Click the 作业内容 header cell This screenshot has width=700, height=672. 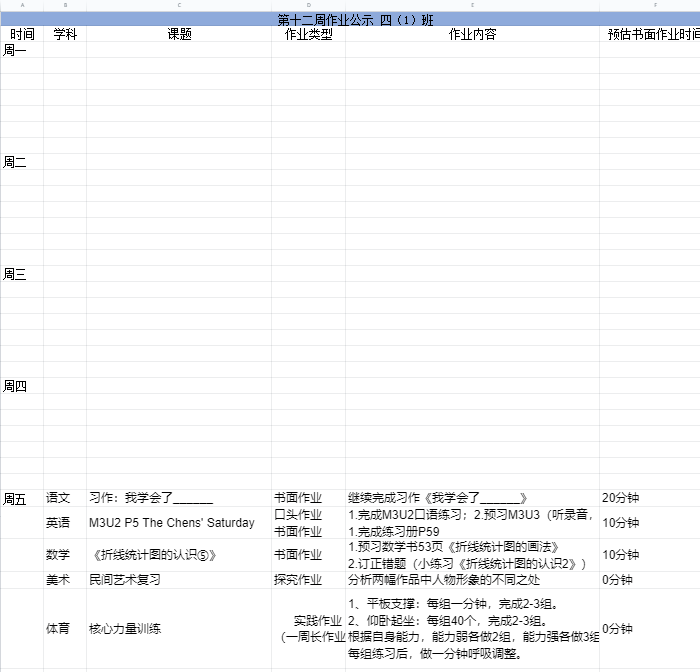(472, 34)
